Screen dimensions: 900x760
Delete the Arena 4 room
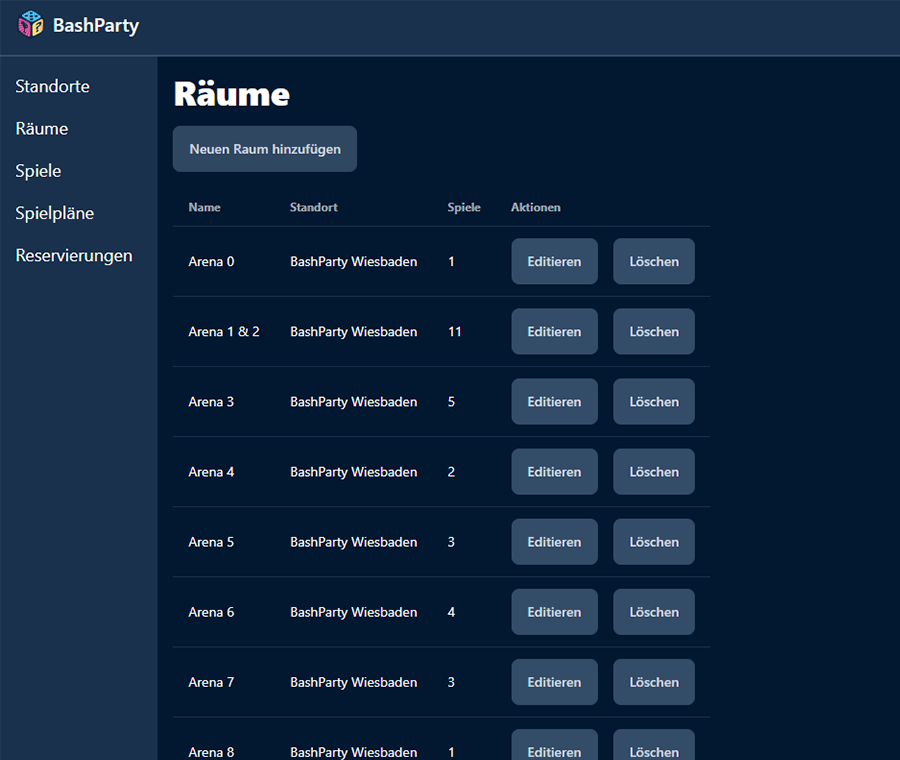pos(654,471)
